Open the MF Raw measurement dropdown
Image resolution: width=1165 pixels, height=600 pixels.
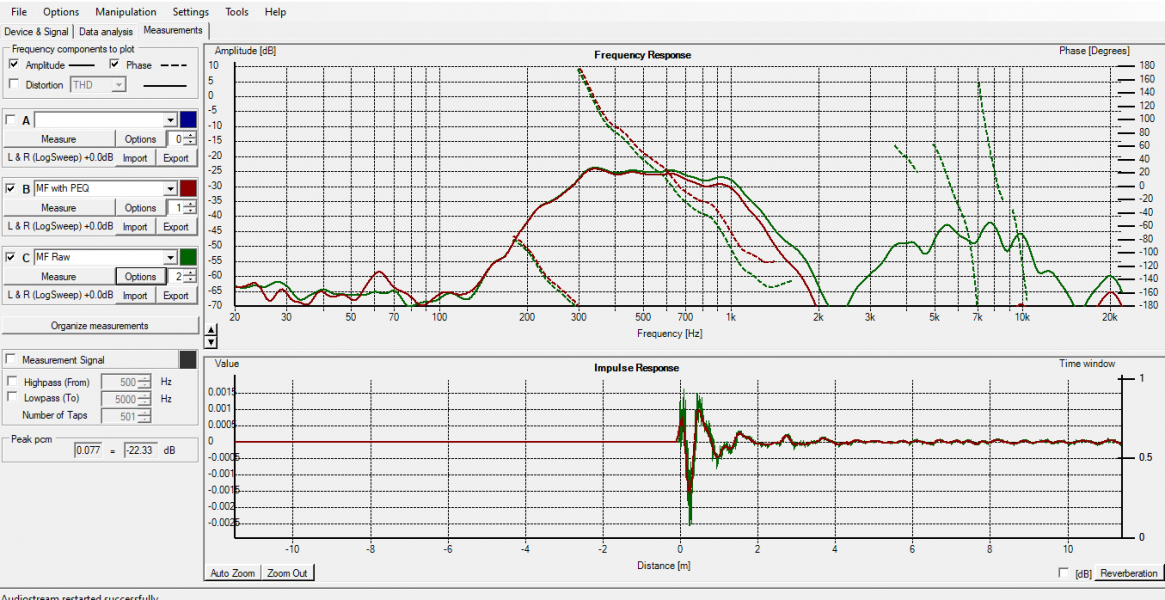point(170,257)
